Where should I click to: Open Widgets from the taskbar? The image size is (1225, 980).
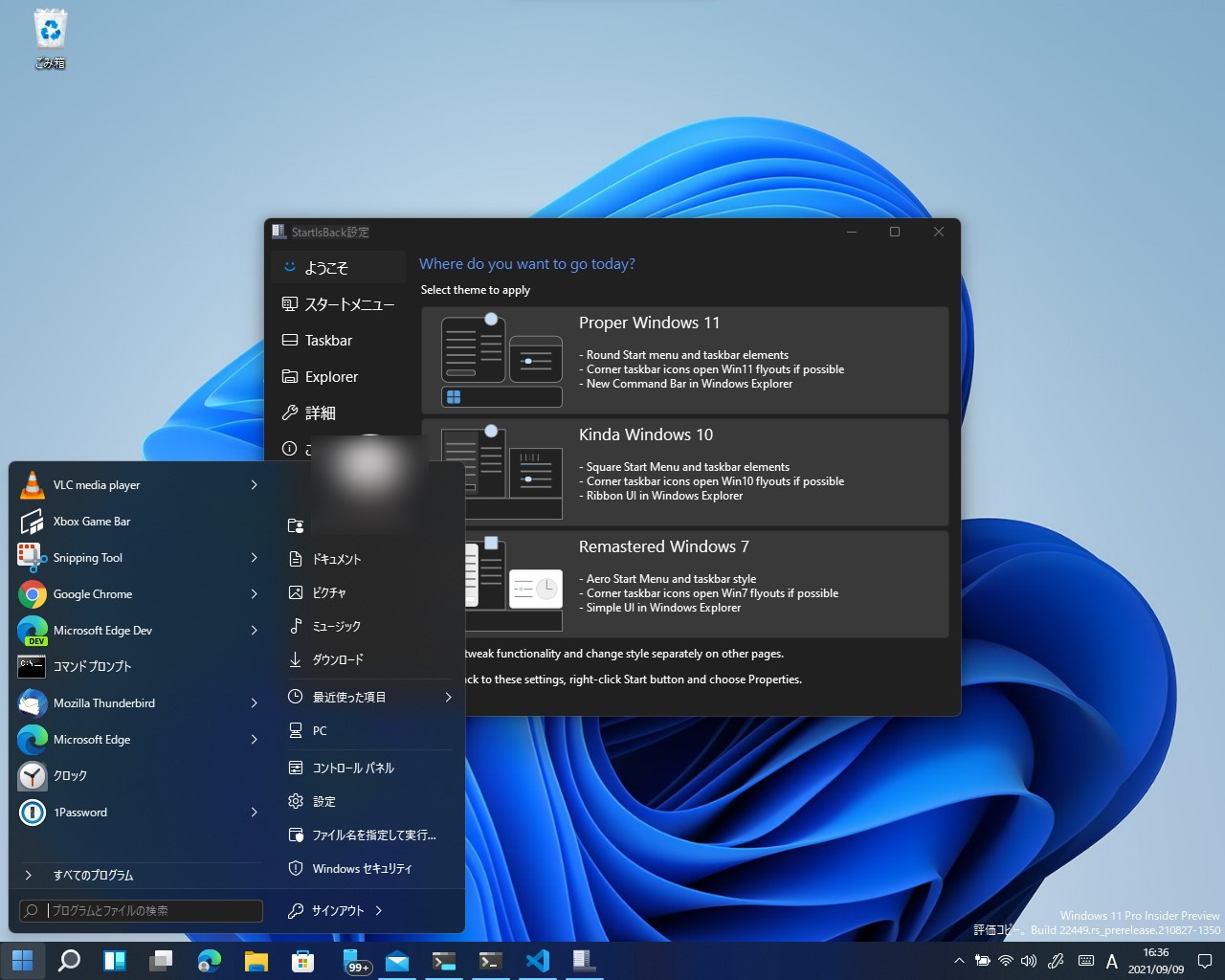point(115,960)
